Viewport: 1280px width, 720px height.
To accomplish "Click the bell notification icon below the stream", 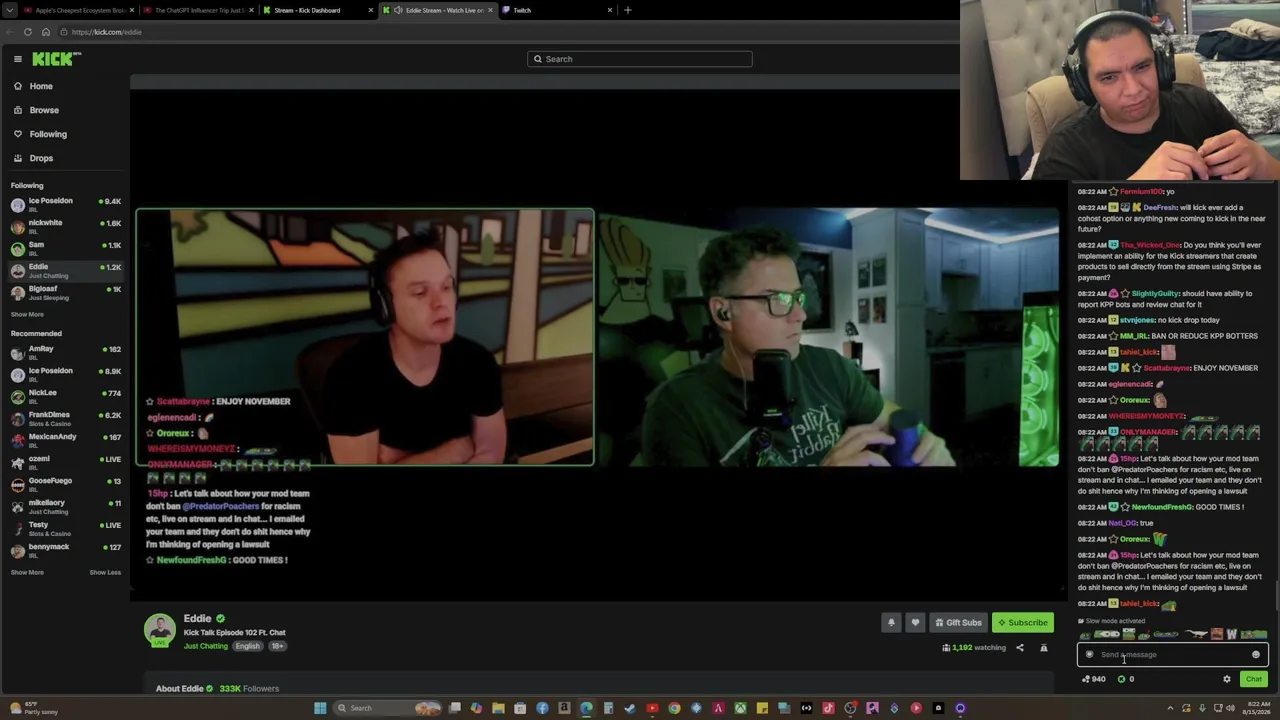I will click(x=891, y=622).
